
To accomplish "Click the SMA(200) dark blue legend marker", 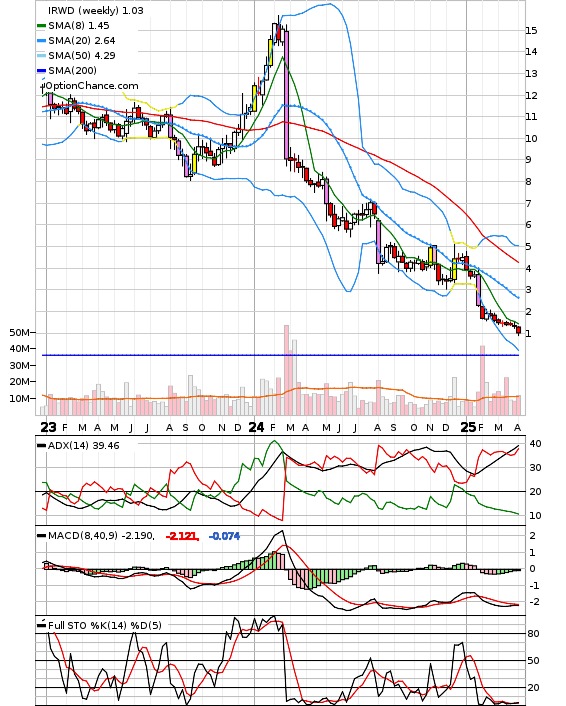I will (41, 71).
